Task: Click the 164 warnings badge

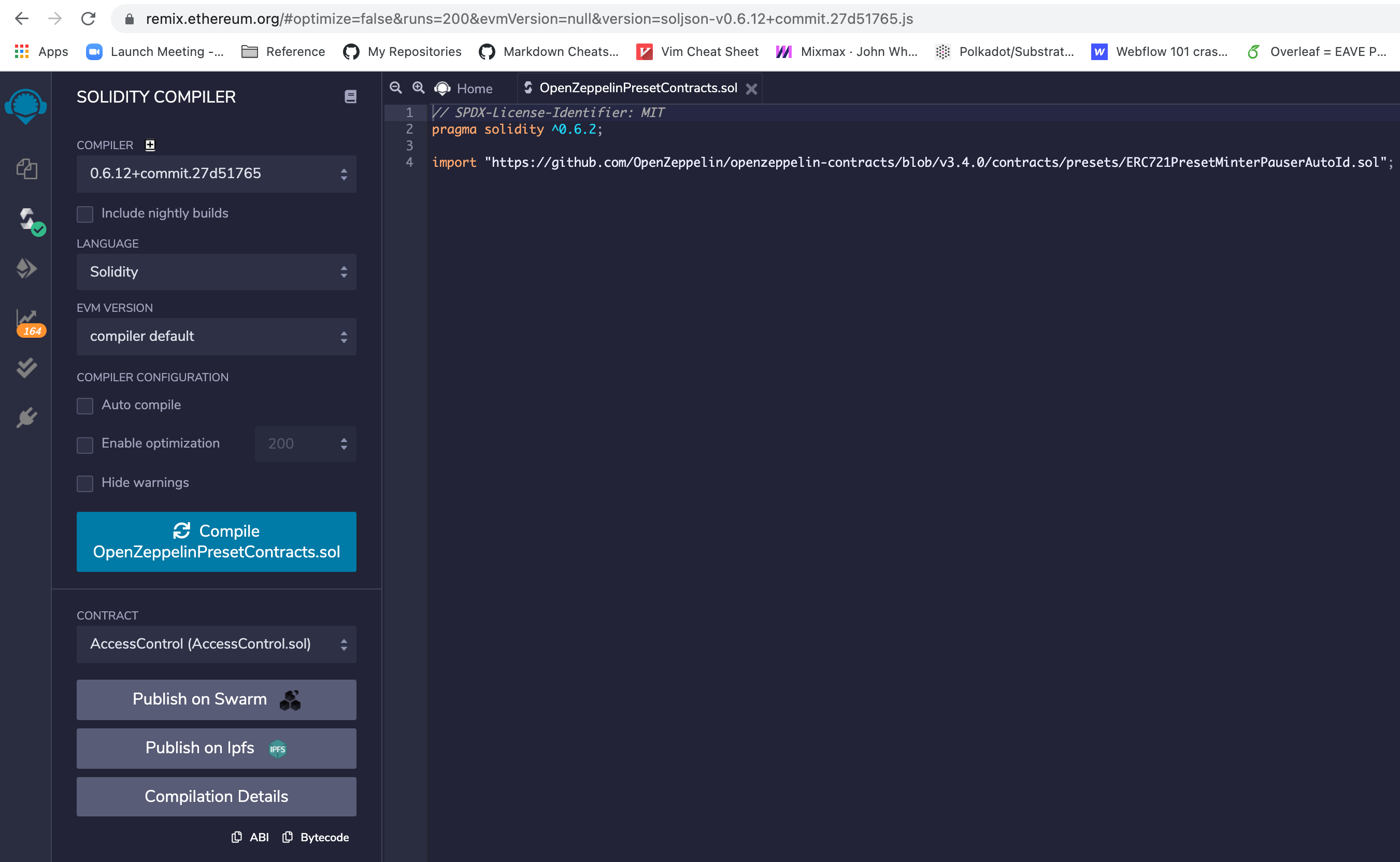Action: click(32, 331)
